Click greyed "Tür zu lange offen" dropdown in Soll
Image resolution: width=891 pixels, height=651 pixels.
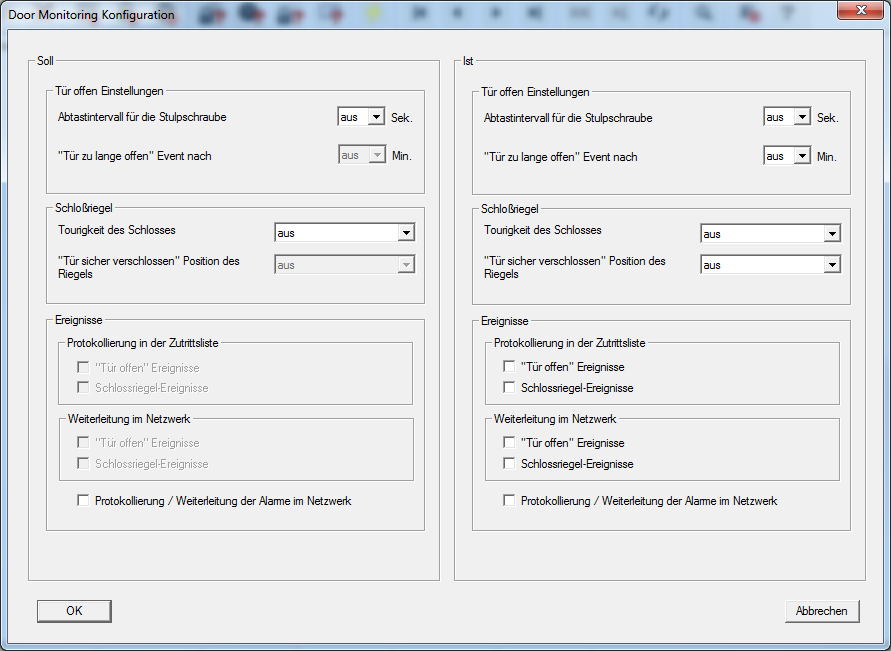click(x=362, y=156)
